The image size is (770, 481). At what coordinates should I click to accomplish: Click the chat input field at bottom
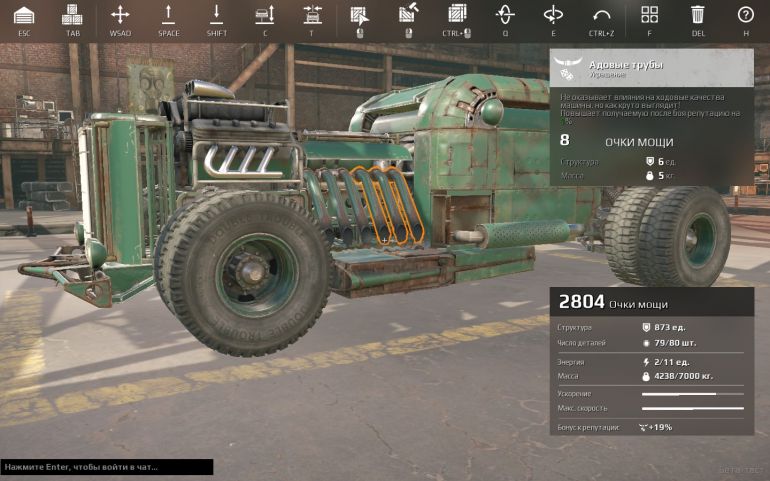106,467
